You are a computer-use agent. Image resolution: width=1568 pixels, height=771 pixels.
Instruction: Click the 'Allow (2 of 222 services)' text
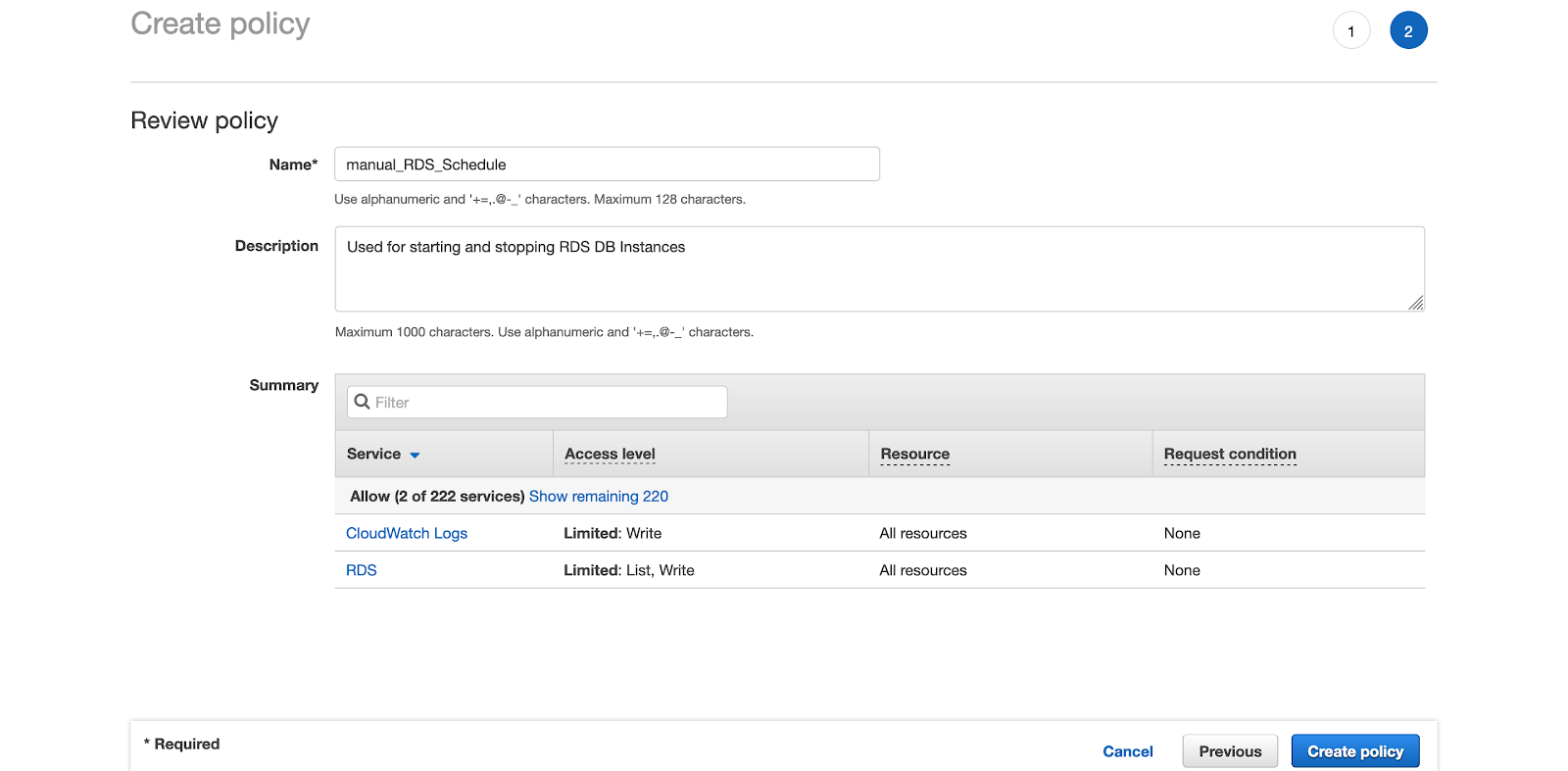[x=437, y=496]
